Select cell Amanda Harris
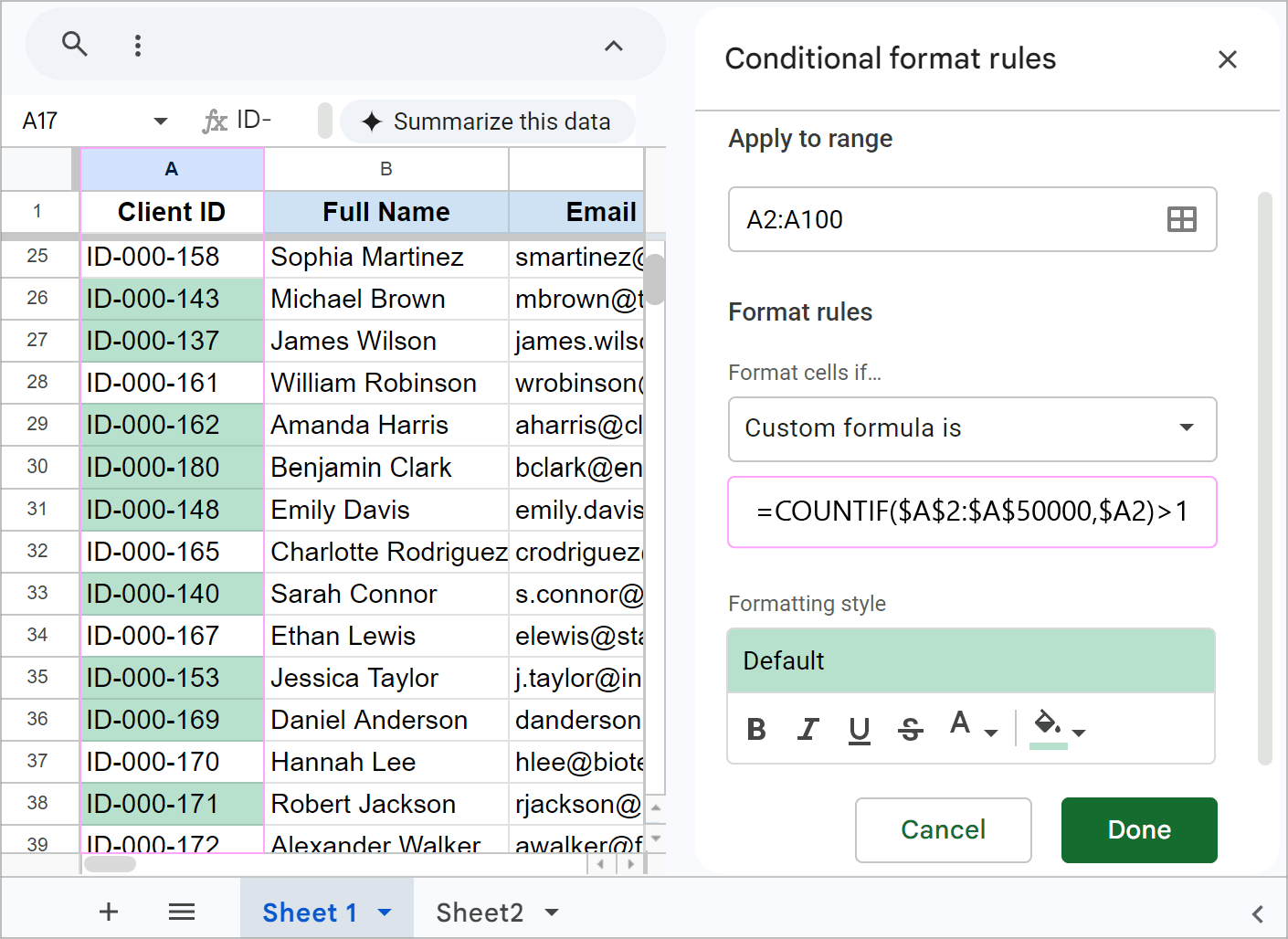The image size is (1288, 939). click(386, 425)
